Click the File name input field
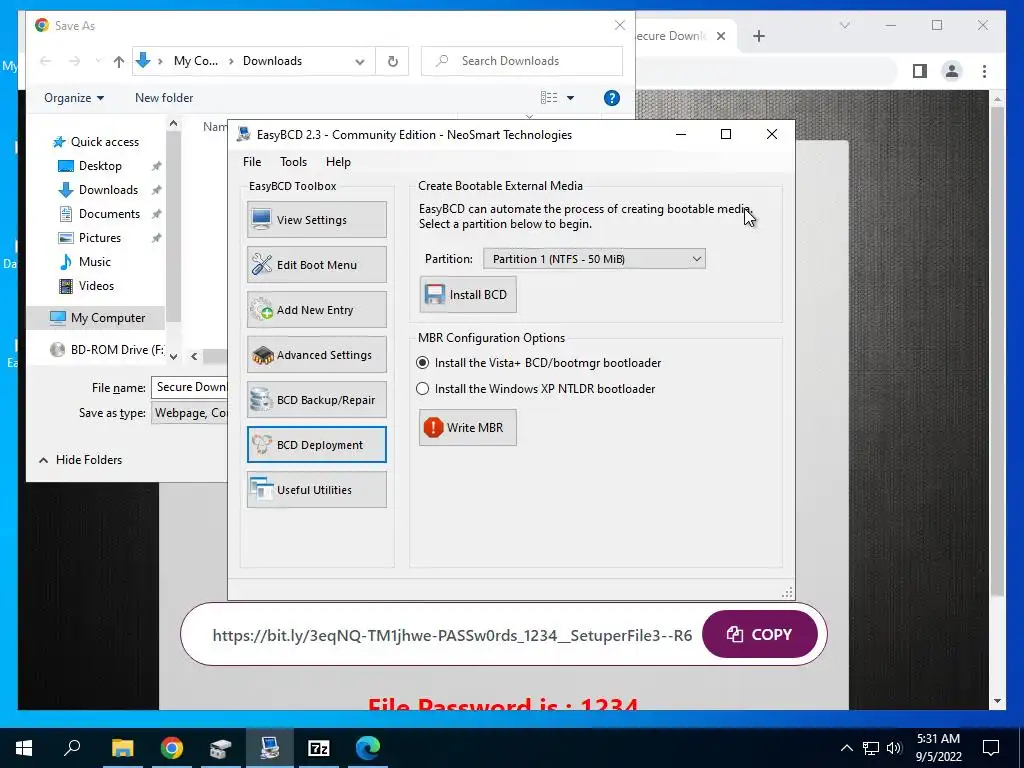 tap(189, 387)
